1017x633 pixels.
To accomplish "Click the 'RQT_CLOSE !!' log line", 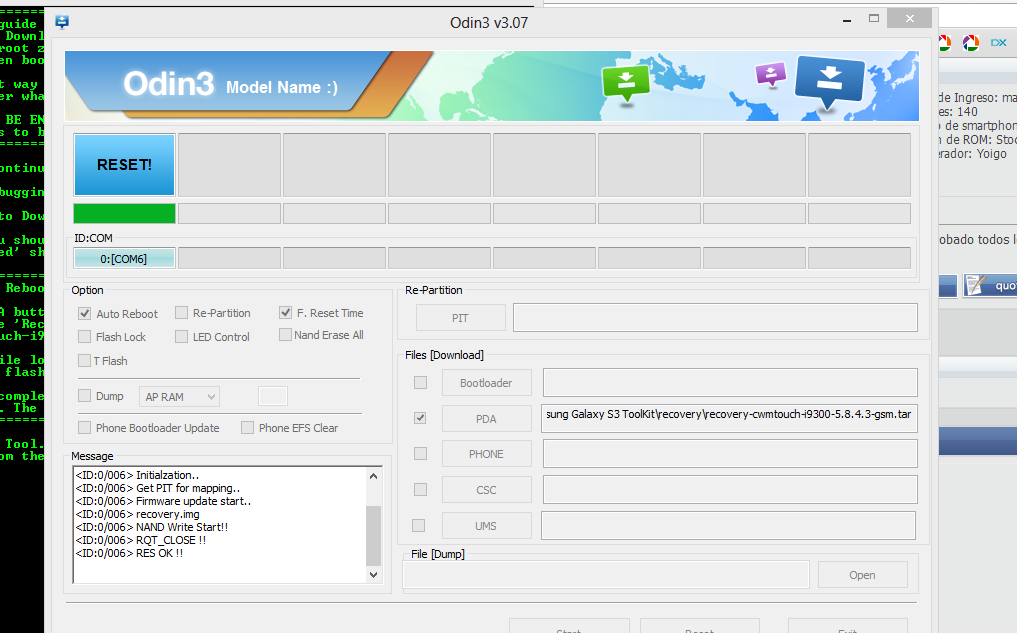I will point(141,540).
